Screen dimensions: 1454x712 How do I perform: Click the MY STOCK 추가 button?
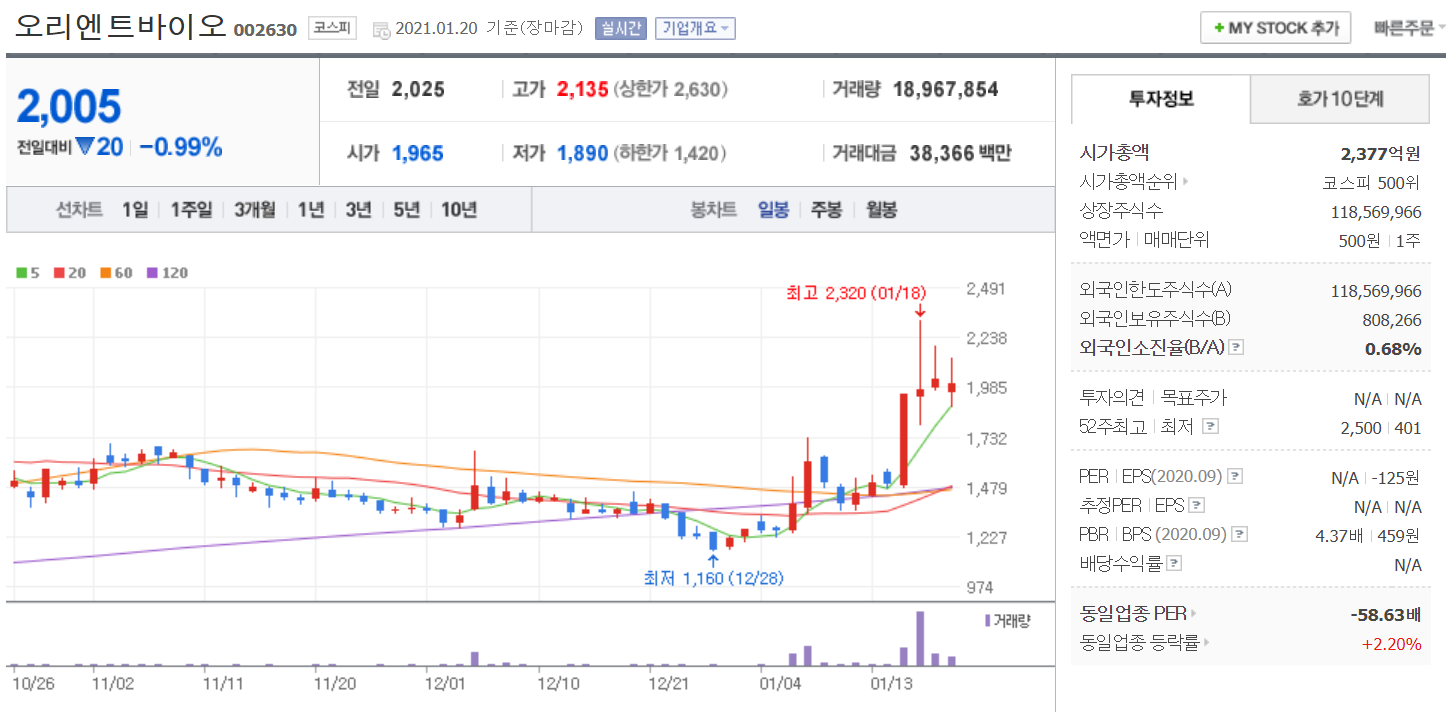coord(1276,28)
